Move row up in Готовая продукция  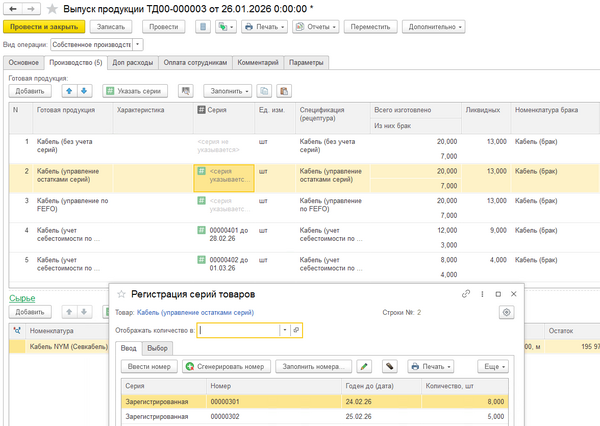69,91
